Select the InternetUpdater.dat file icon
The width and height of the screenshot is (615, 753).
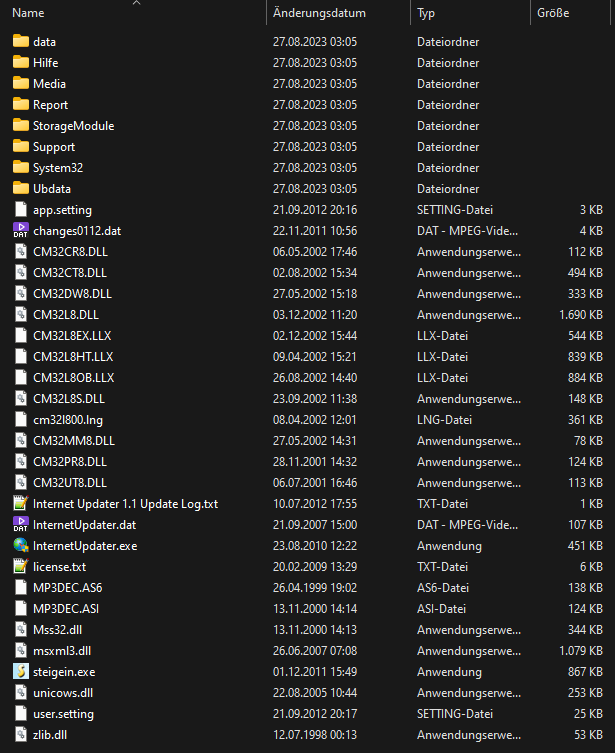coord(21,525)
